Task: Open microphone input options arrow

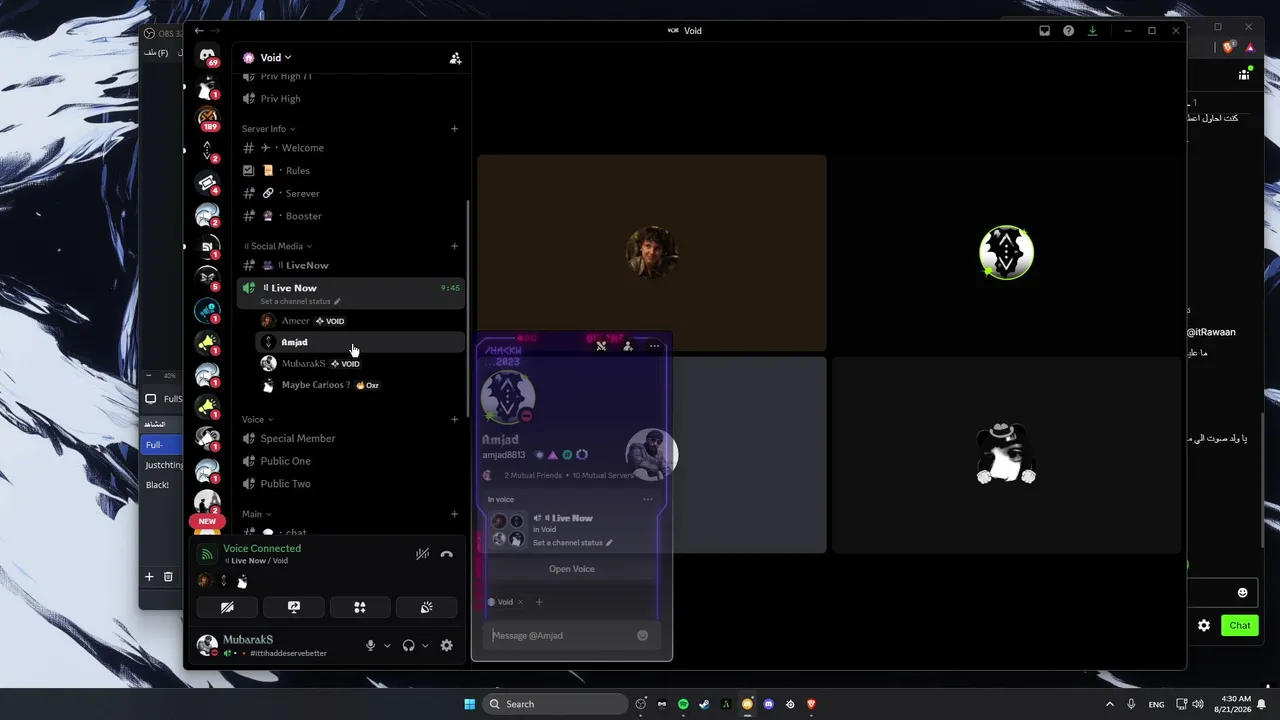Action: coord(387,646)
